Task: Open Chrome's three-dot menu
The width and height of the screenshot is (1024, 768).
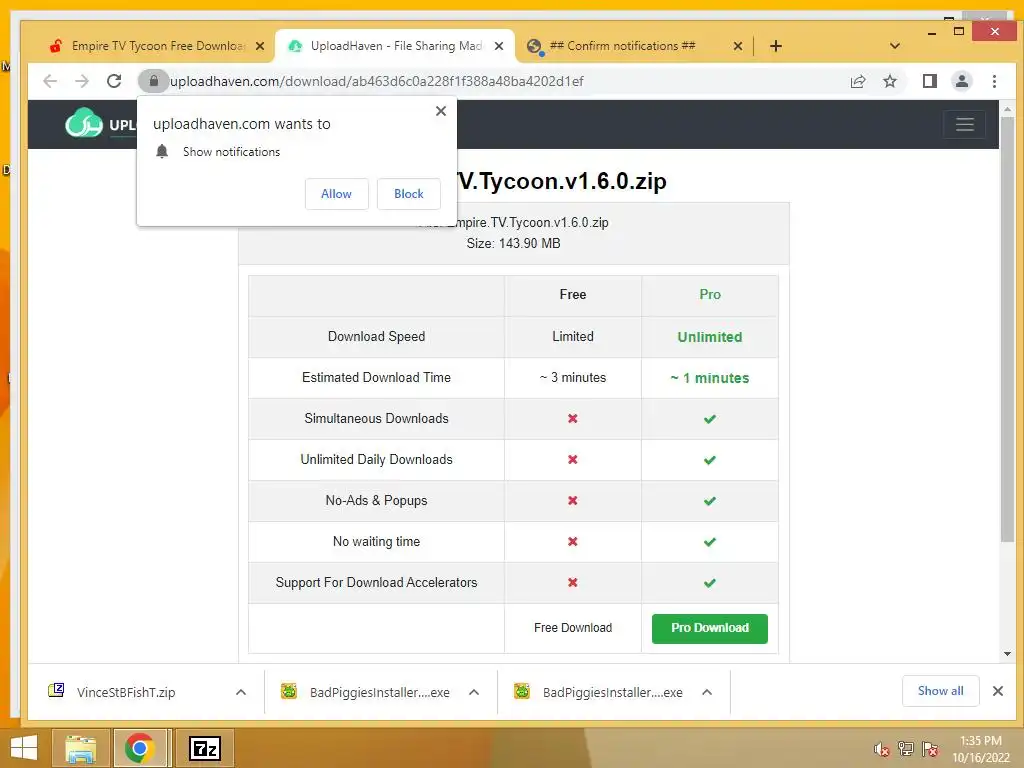Action: [x=994, y=81]
